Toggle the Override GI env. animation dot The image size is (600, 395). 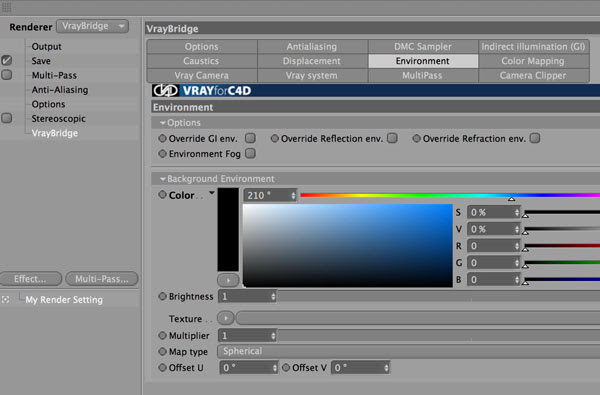(162, 138)
